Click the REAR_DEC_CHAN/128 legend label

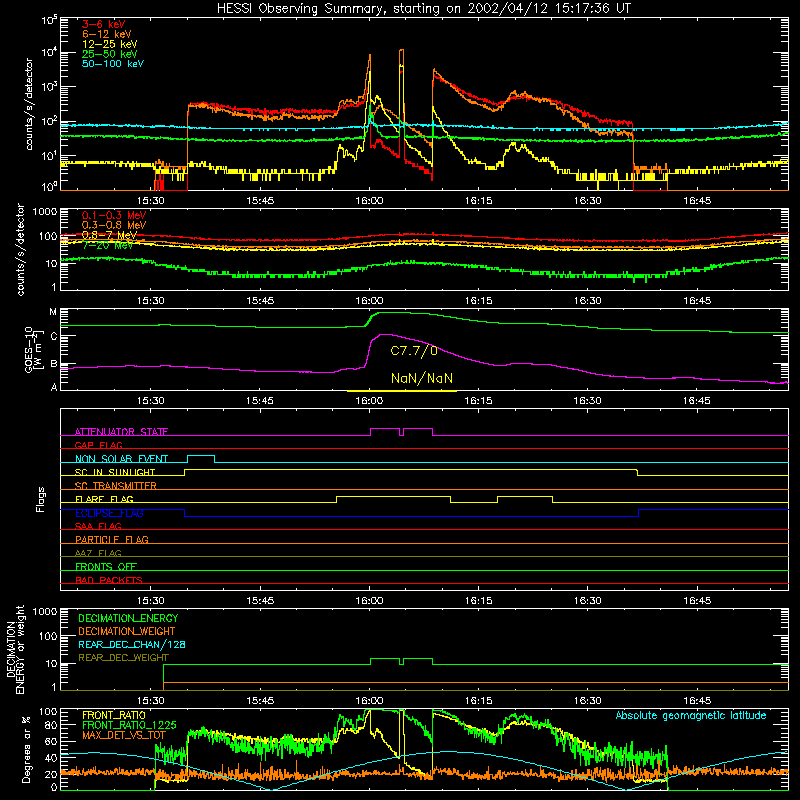(x=132, y=644)
